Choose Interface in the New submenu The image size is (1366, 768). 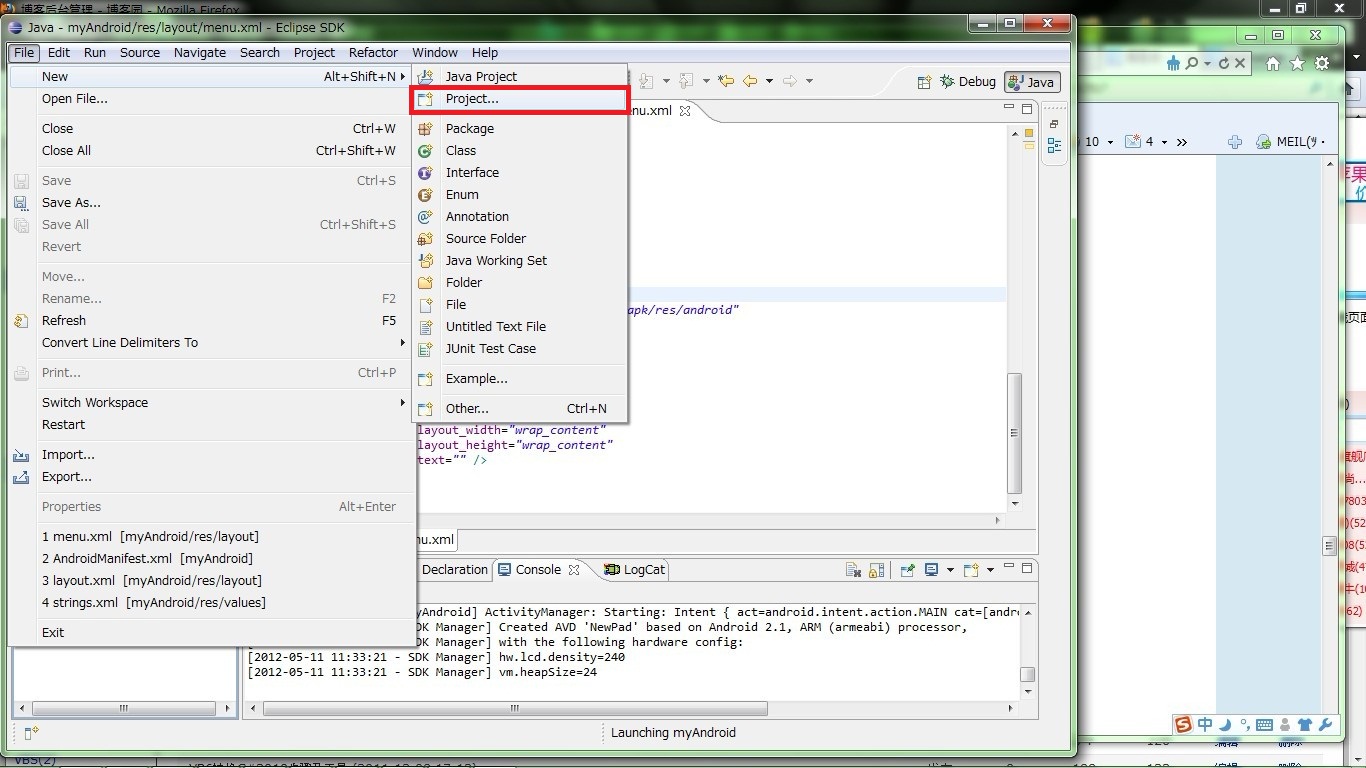coord(519,172)
